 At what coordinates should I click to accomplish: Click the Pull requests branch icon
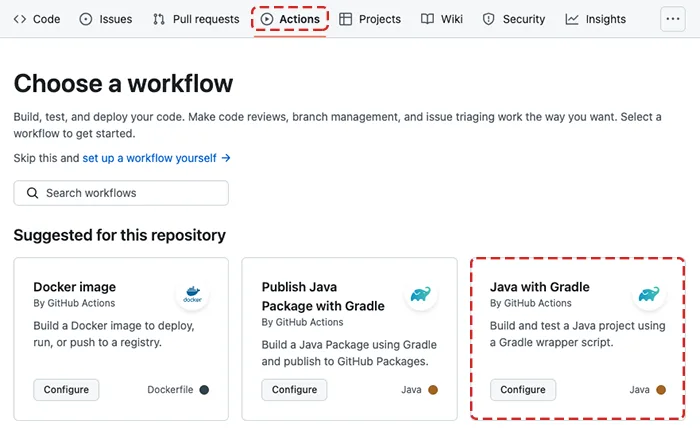159,19
